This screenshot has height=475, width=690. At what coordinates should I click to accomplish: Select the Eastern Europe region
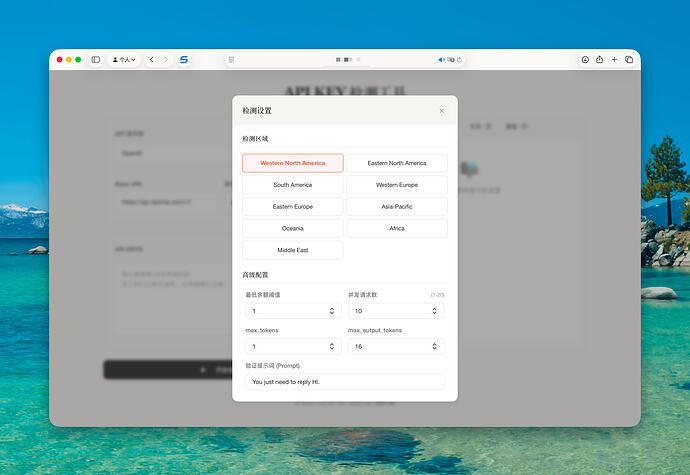pyautogui.click(x=293, y=206)
